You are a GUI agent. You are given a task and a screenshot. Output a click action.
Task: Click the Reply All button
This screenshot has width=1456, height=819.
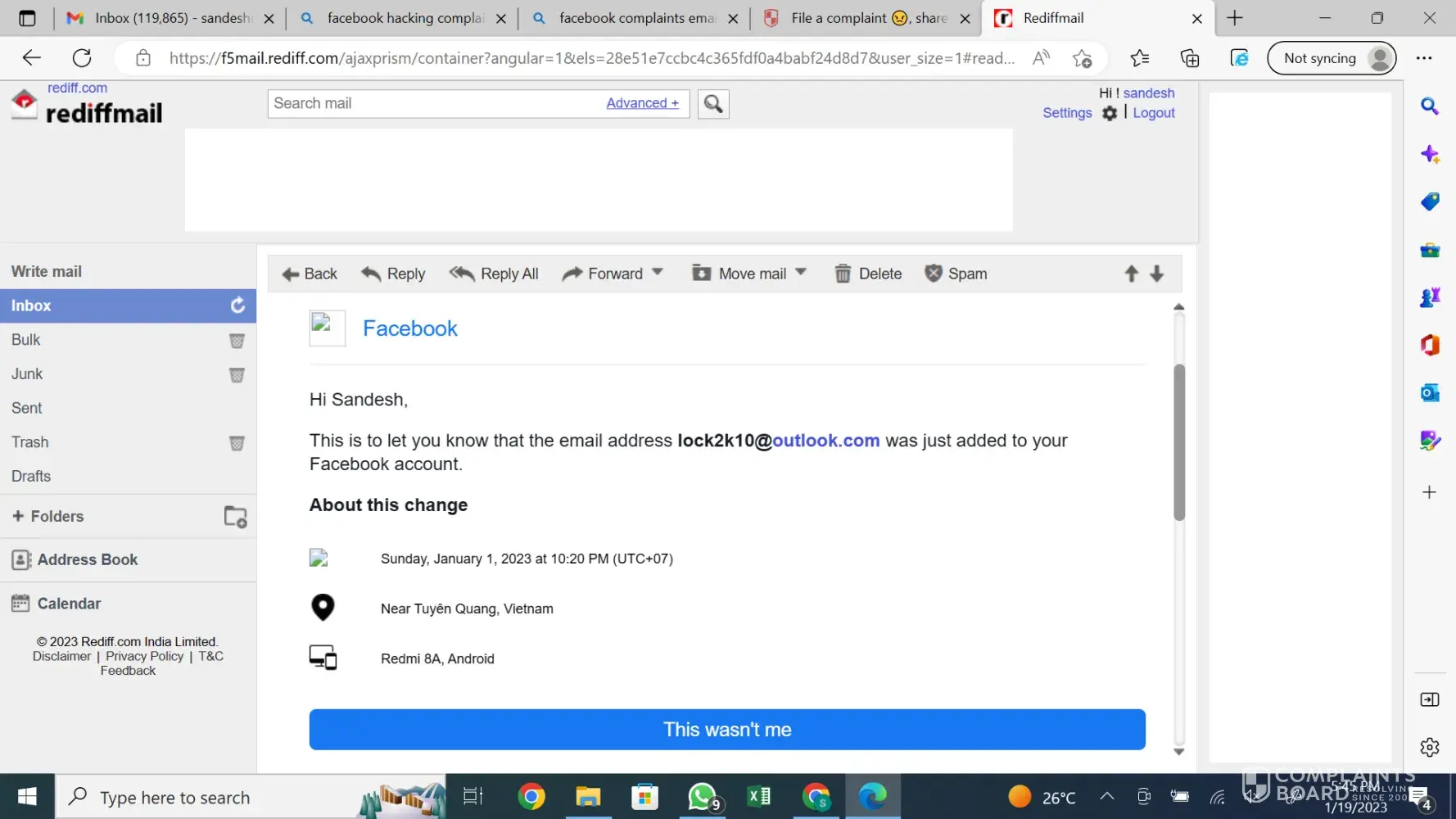[494, 274]
